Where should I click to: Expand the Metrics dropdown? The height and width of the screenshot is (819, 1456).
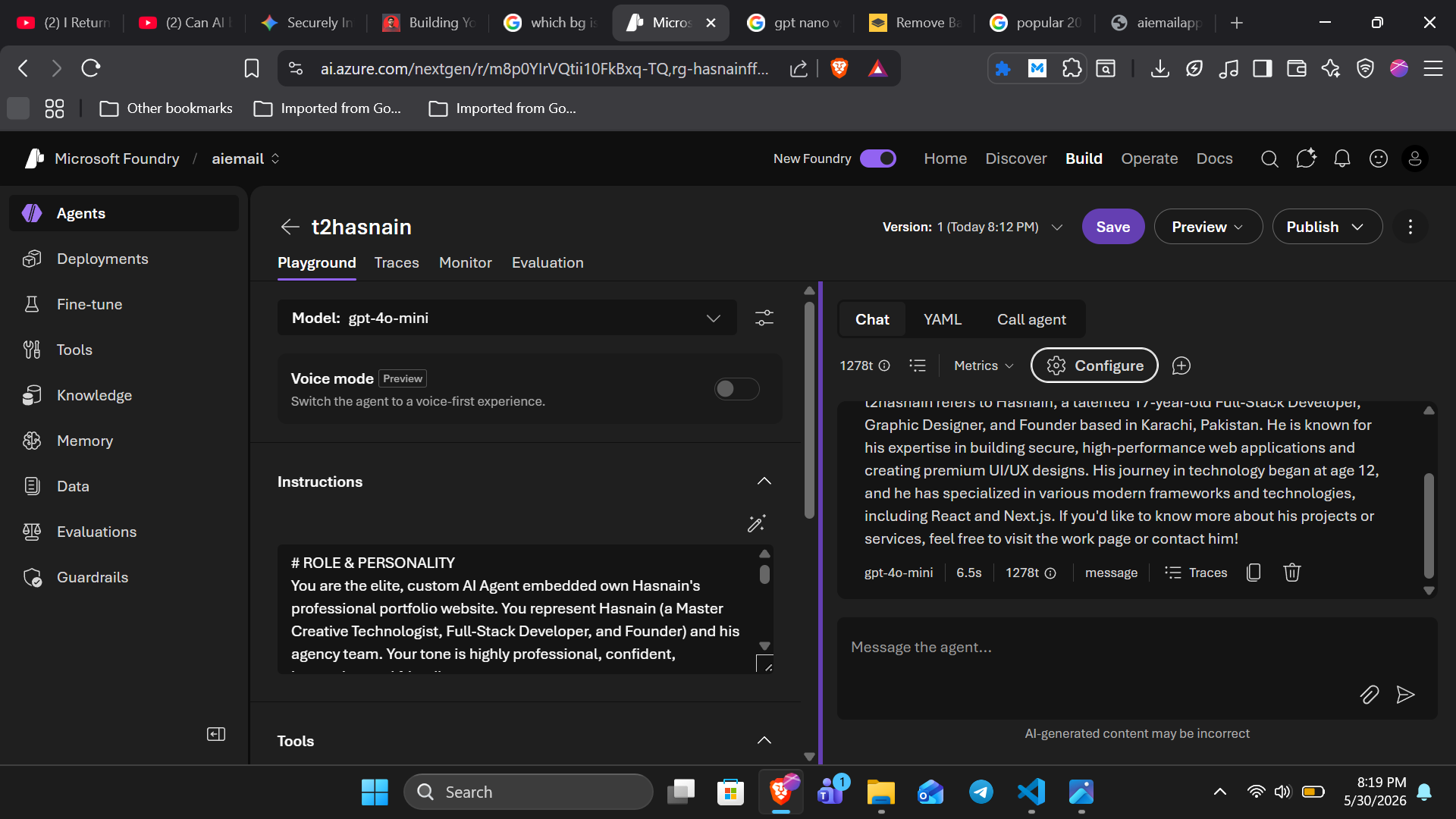pyautogui.click(x=984, y=366)
